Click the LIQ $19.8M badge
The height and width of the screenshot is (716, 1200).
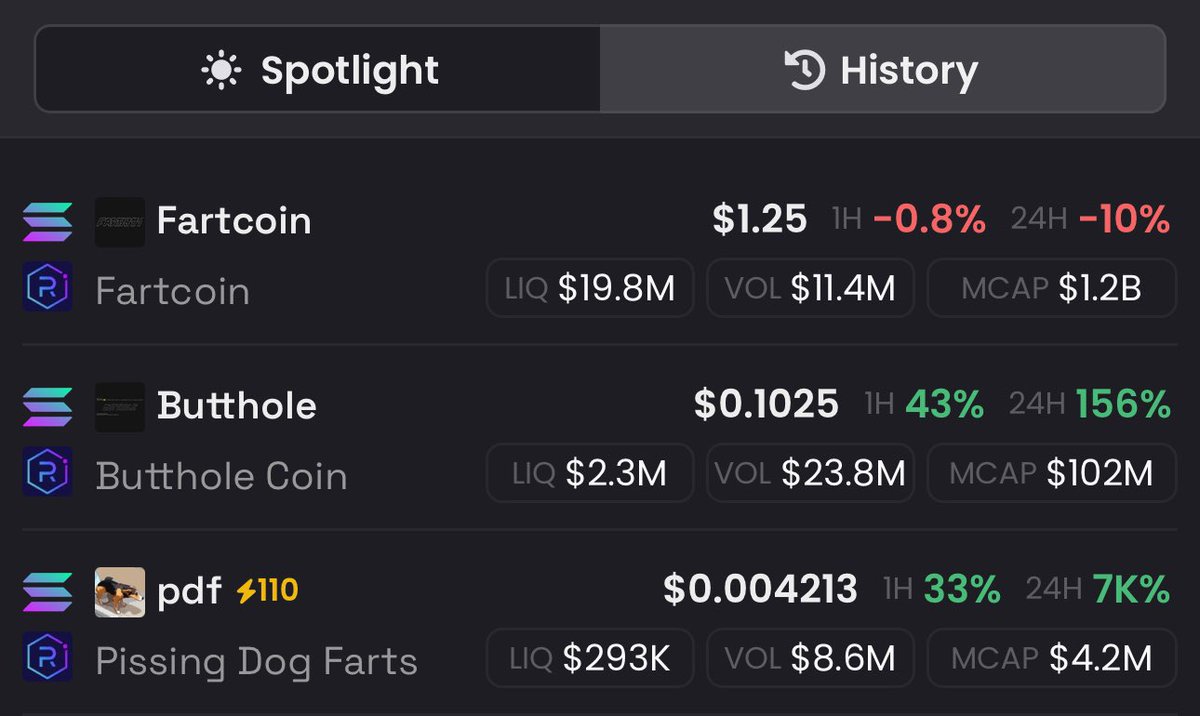(590, 288)
